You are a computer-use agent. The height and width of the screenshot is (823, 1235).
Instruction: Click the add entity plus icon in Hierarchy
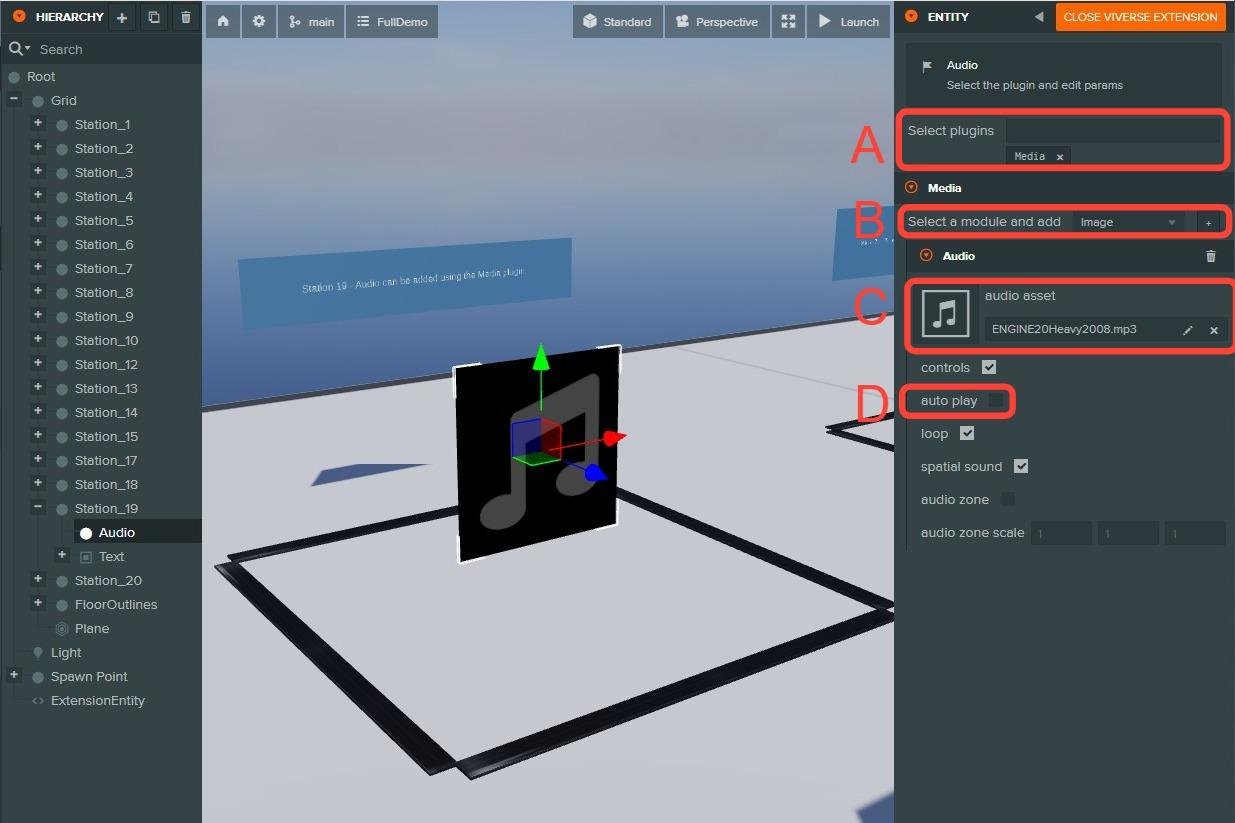[122, 17]
